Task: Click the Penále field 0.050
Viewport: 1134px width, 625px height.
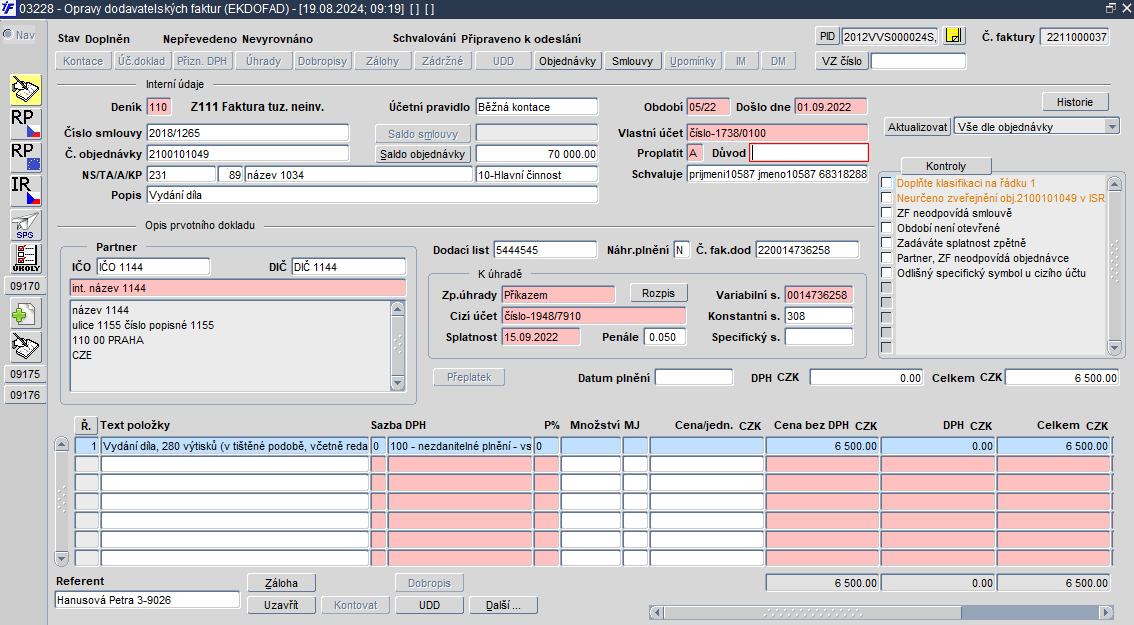Action: (665, 337)
